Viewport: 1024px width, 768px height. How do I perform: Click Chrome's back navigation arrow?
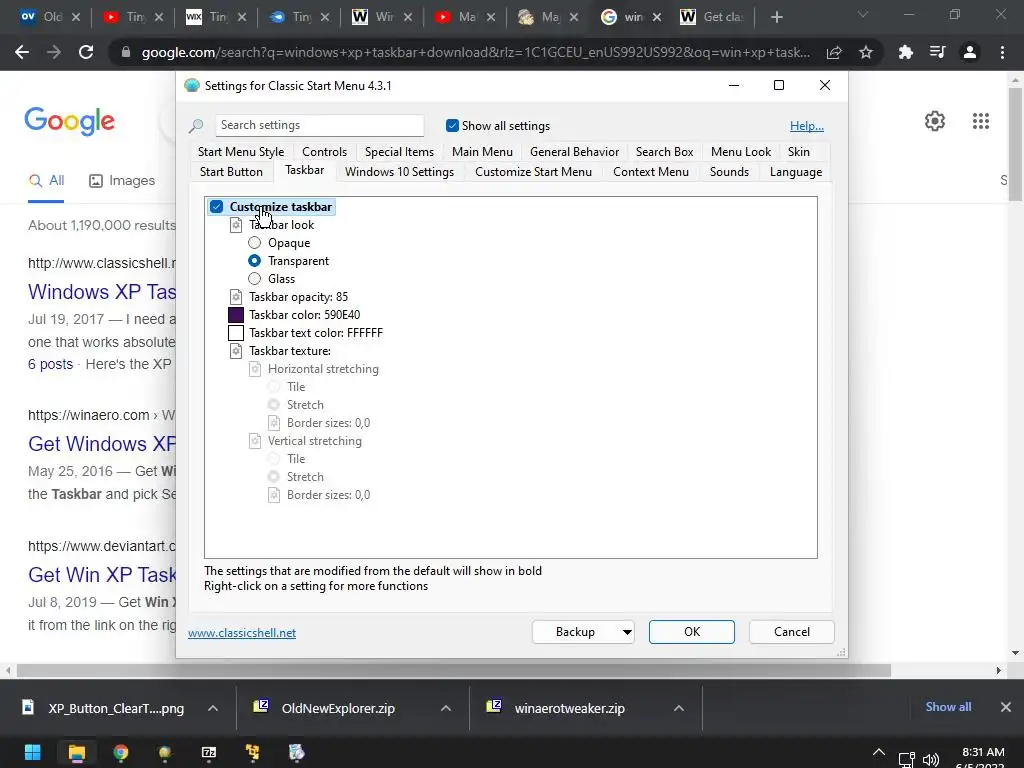point(22,52)
